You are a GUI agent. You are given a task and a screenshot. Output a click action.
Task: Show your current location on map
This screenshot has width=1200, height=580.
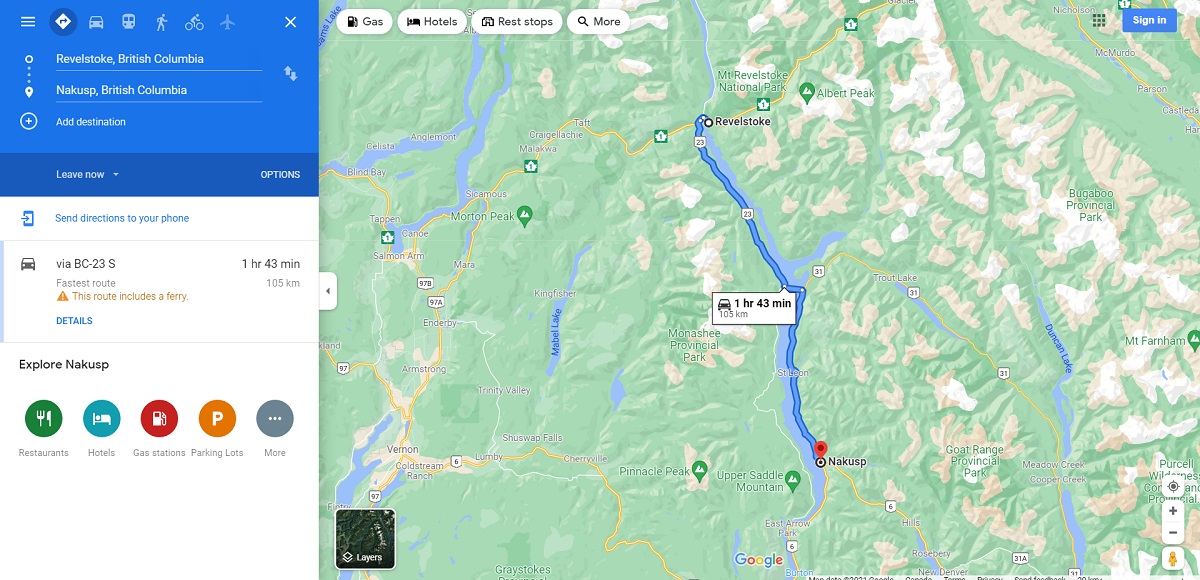(1173, 487)
